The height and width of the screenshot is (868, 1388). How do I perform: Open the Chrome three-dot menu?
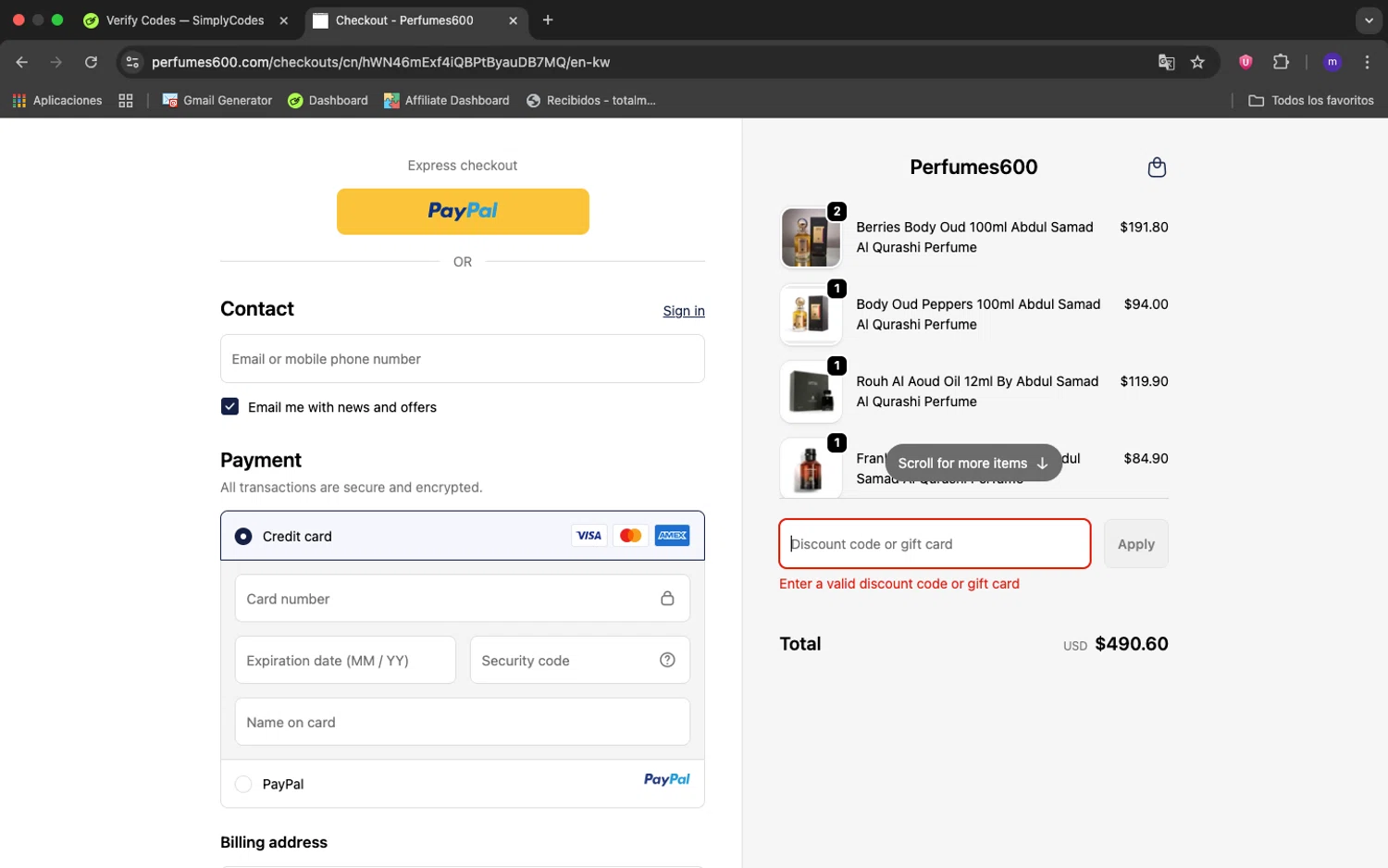(1367, 62)
